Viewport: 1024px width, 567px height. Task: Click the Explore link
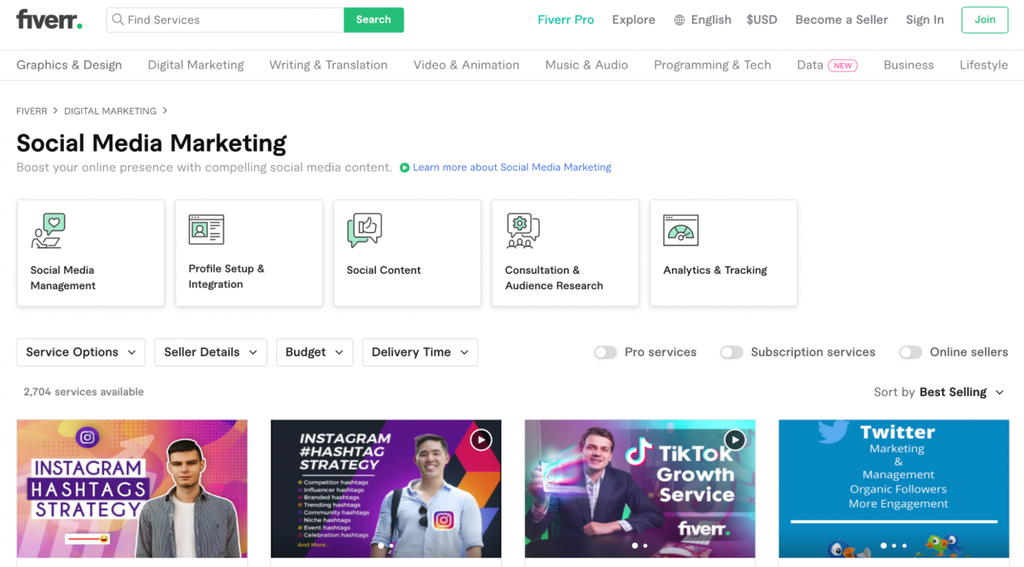tap(633, 20)
